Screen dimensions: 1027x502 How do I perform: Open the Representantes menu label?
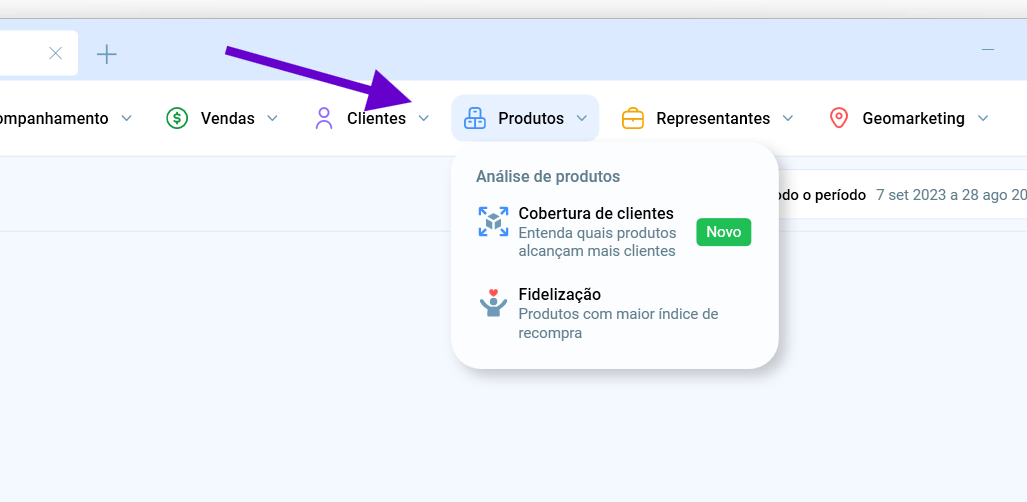713,119
